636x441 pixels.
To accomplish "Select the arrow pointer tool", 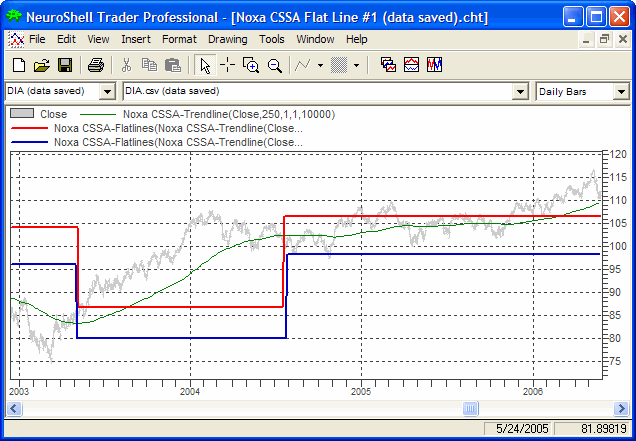I will 205,65.
